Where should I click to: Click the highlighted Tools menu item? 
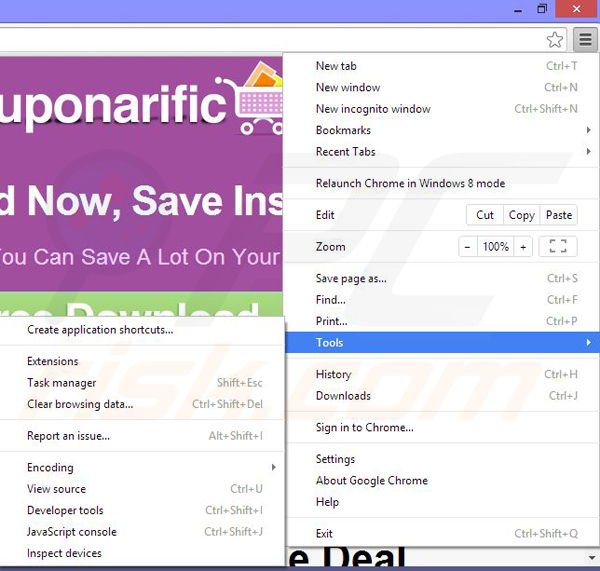442,342
